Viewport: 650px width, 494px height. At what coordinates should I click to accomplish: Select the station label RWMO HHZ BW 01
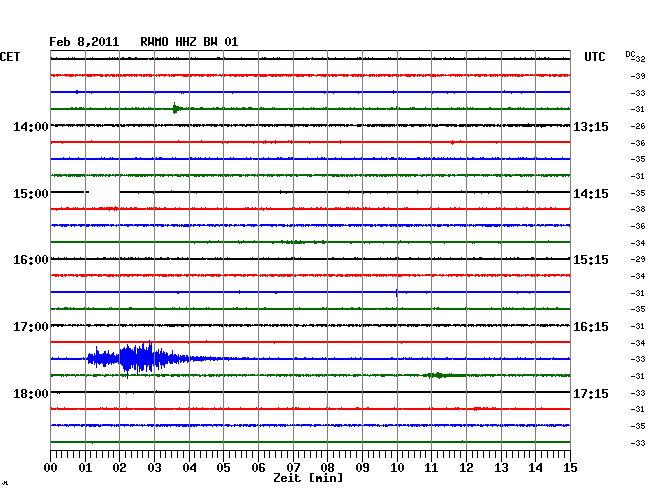(x=189, y=42)
